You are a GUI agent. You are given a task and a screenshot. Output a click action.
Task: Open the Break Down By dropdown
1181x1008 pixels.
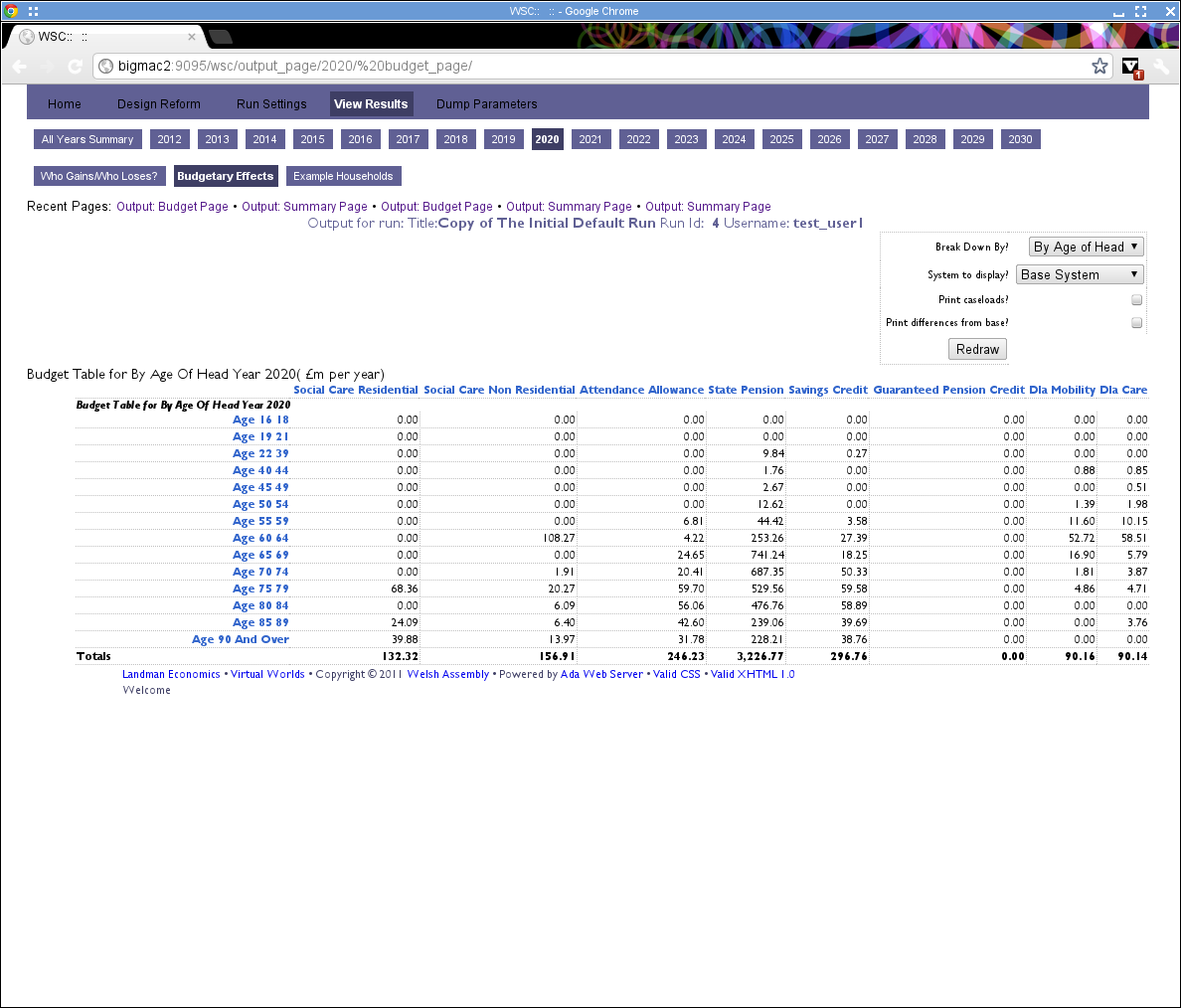pos(1086,247)
